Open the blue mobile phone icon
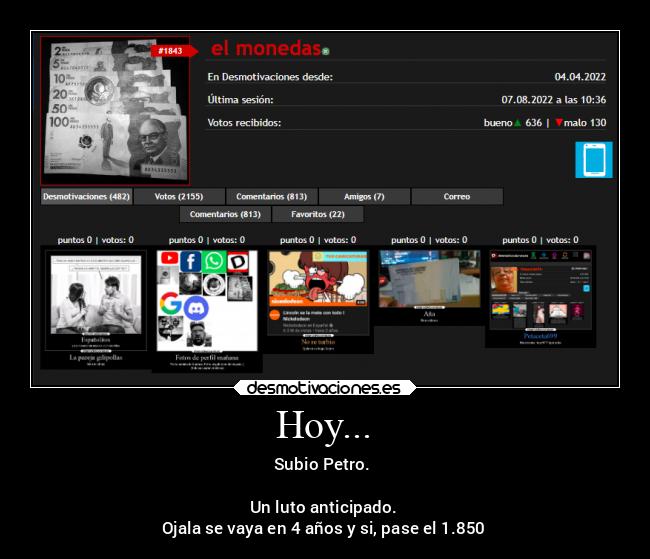The height and width of the screenshot is (559, 650). coord(594,160)
